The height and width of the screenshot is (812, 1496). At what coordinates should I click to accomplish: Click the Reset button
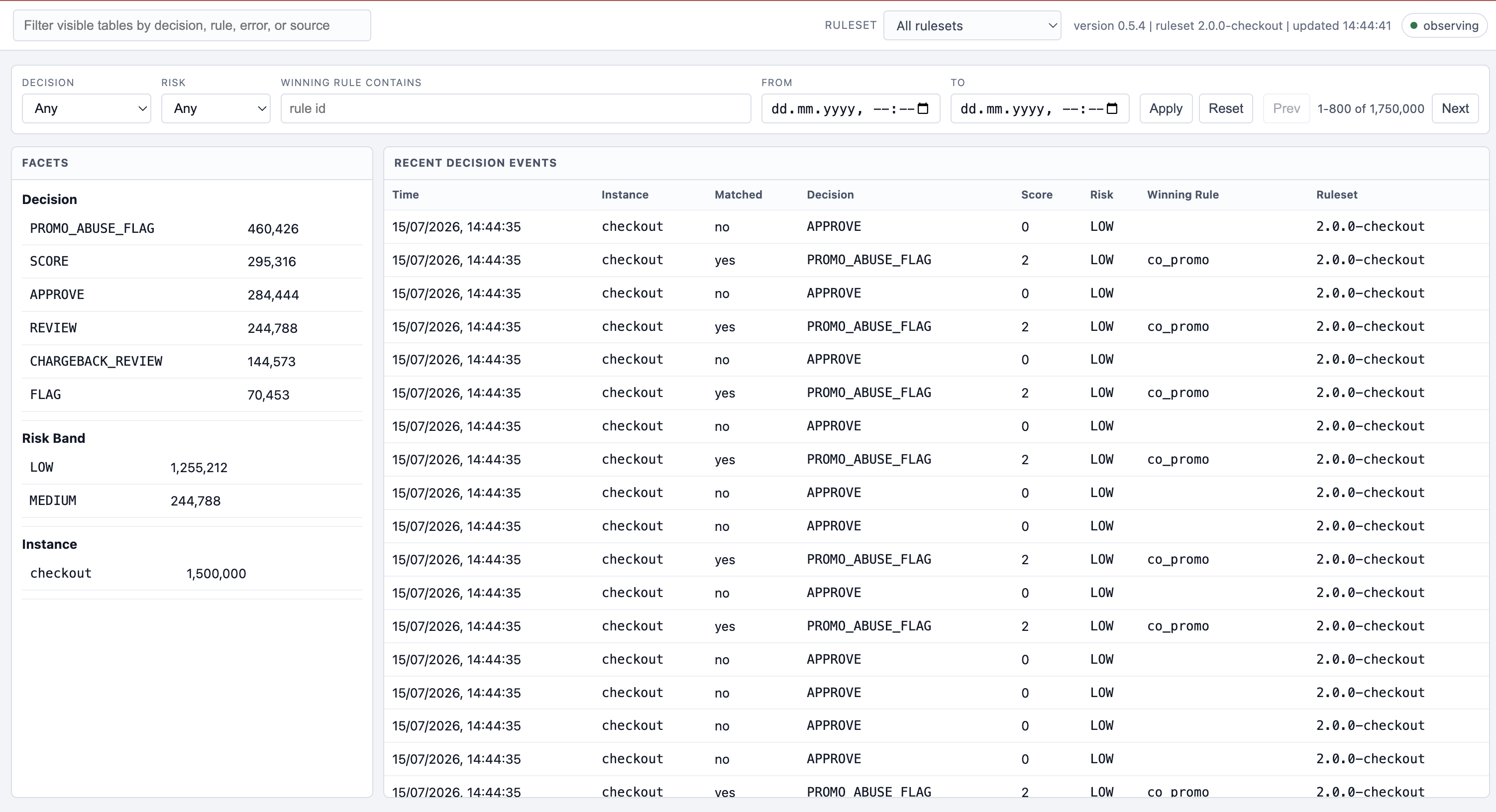click(1225, 108)
